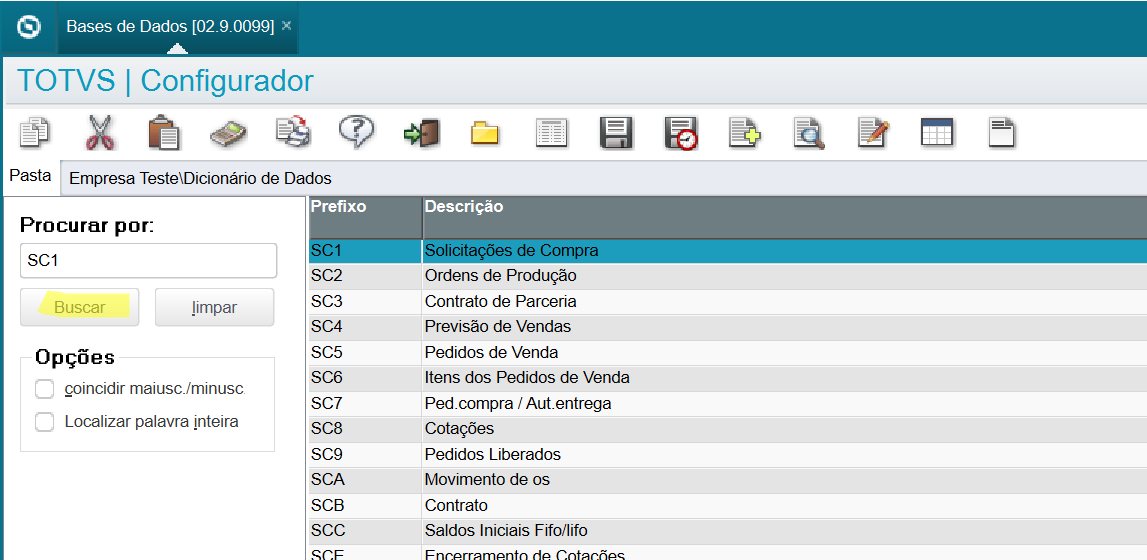Click the Copy icon in the toolbar
Image resolution: width=1147 pixels, height=560 pixels.
34,133
